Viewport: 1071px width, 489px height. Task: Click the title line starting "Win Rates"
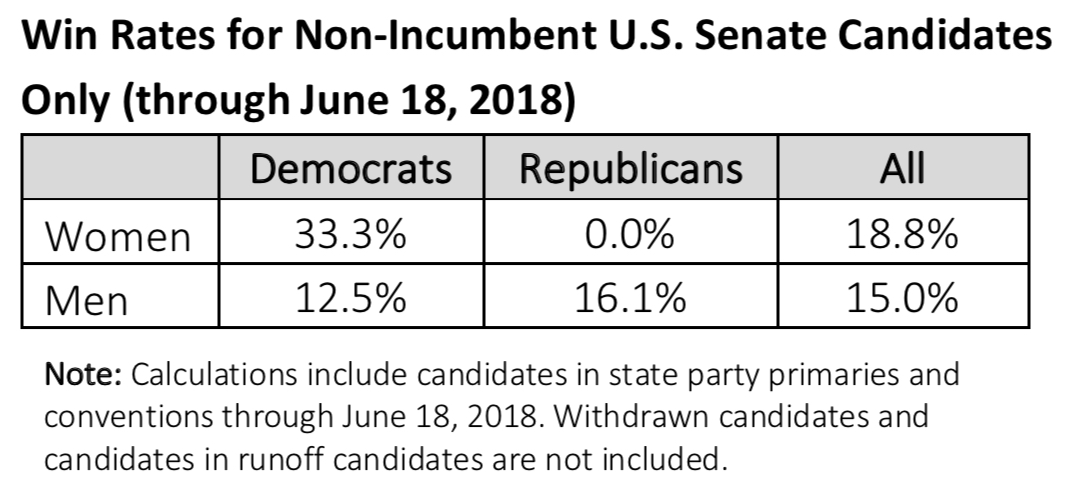(536, 38)
